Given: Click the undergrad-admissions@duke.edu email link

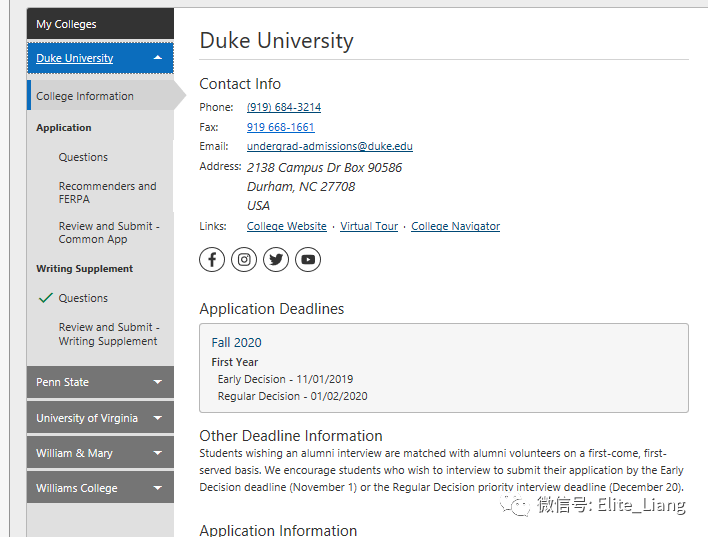Looking at the screenshot, I should (330, 146).
